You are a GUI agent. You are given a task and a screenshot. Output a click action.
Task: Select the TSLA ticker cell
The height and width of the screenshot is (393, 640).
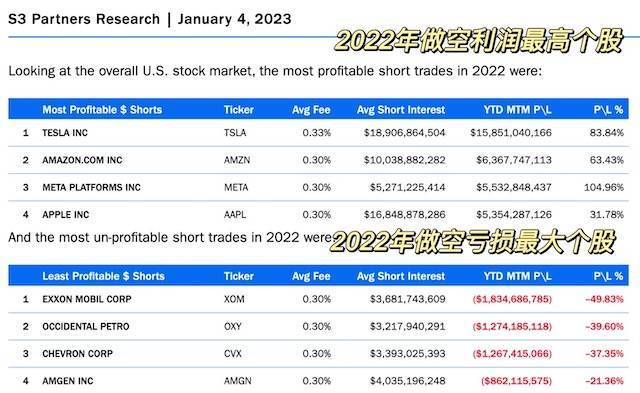tap(235, 133)
